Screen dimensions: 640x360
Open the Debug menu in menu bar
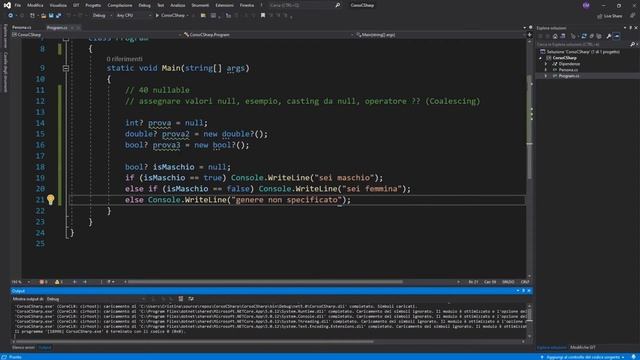[144, 5]
